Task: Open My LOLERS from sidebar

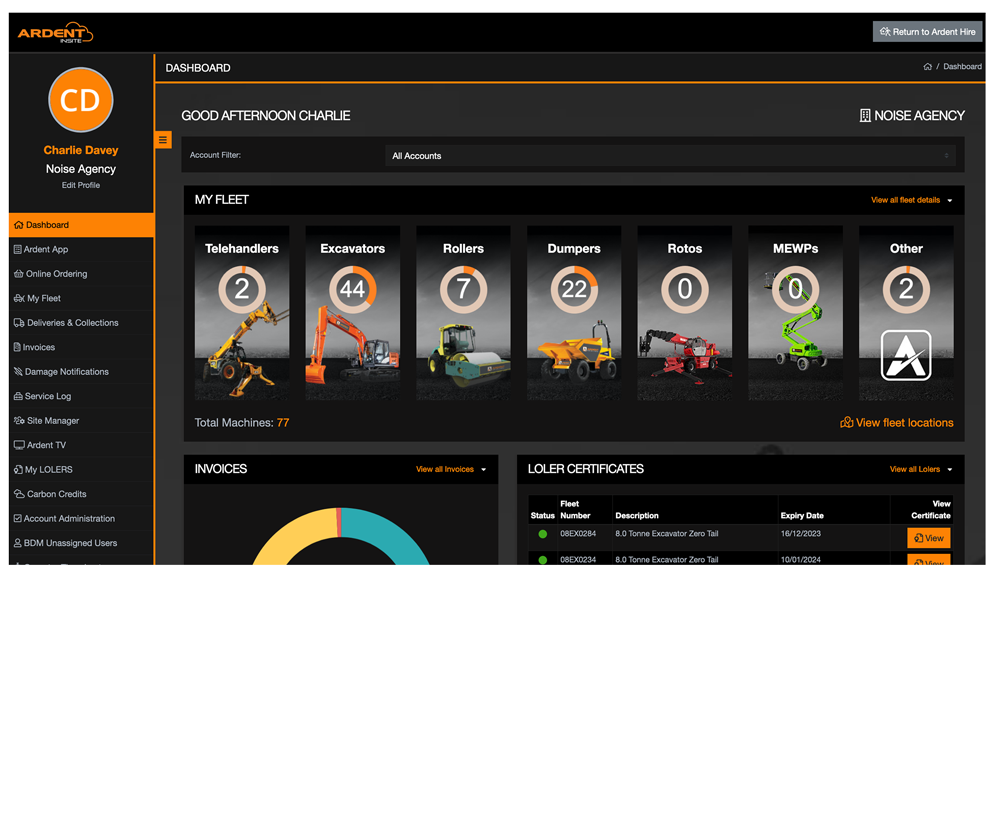Action: click(82, 469)
